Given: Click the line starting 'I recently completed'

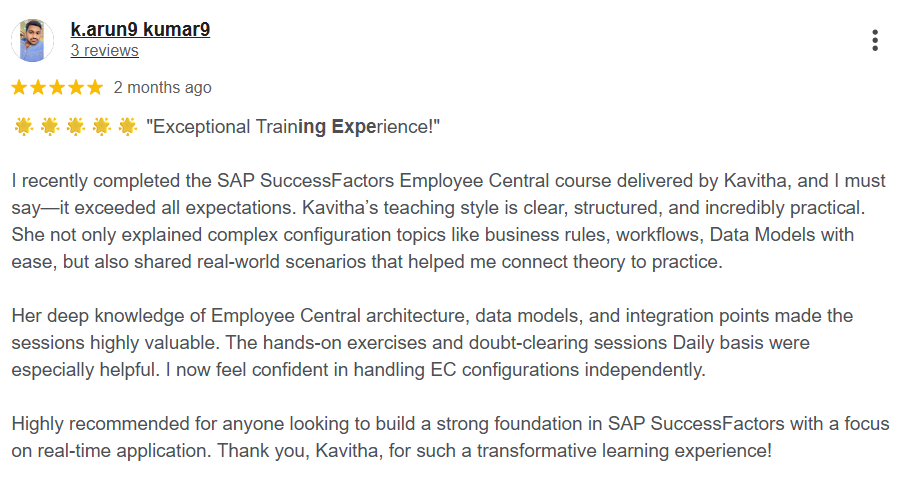Looking at the screenshot, I should (x=448, y=181).
